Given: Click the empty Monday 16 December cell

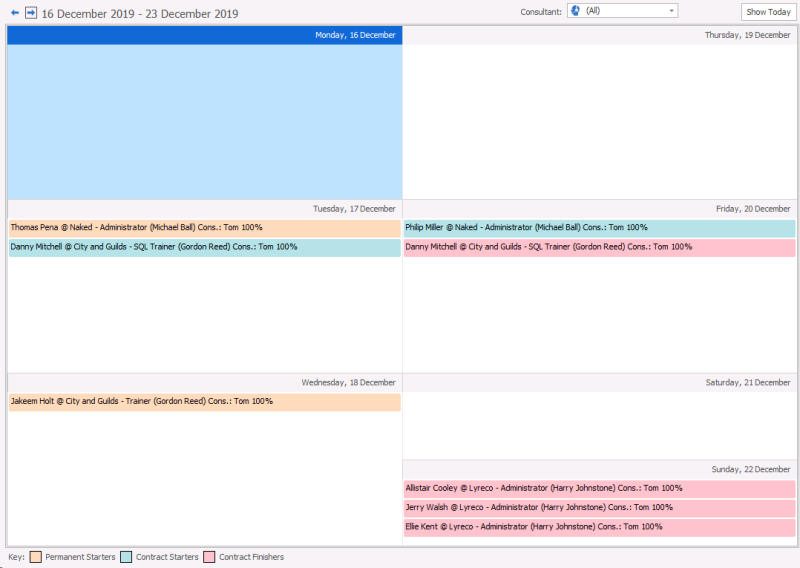Looking at the screenshot, I should click(x=205, y=120).
